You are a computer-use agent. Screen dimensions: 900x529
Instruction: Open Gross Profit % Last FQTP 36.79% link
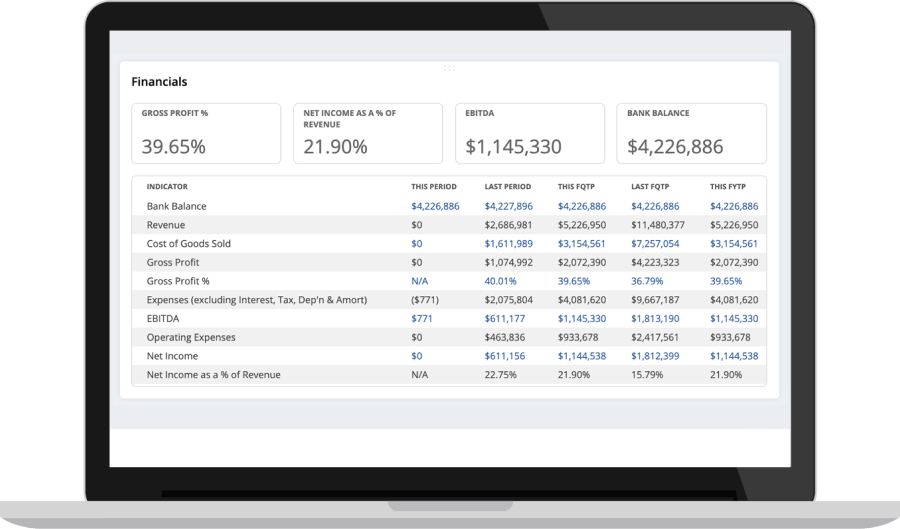coord(647,281)
